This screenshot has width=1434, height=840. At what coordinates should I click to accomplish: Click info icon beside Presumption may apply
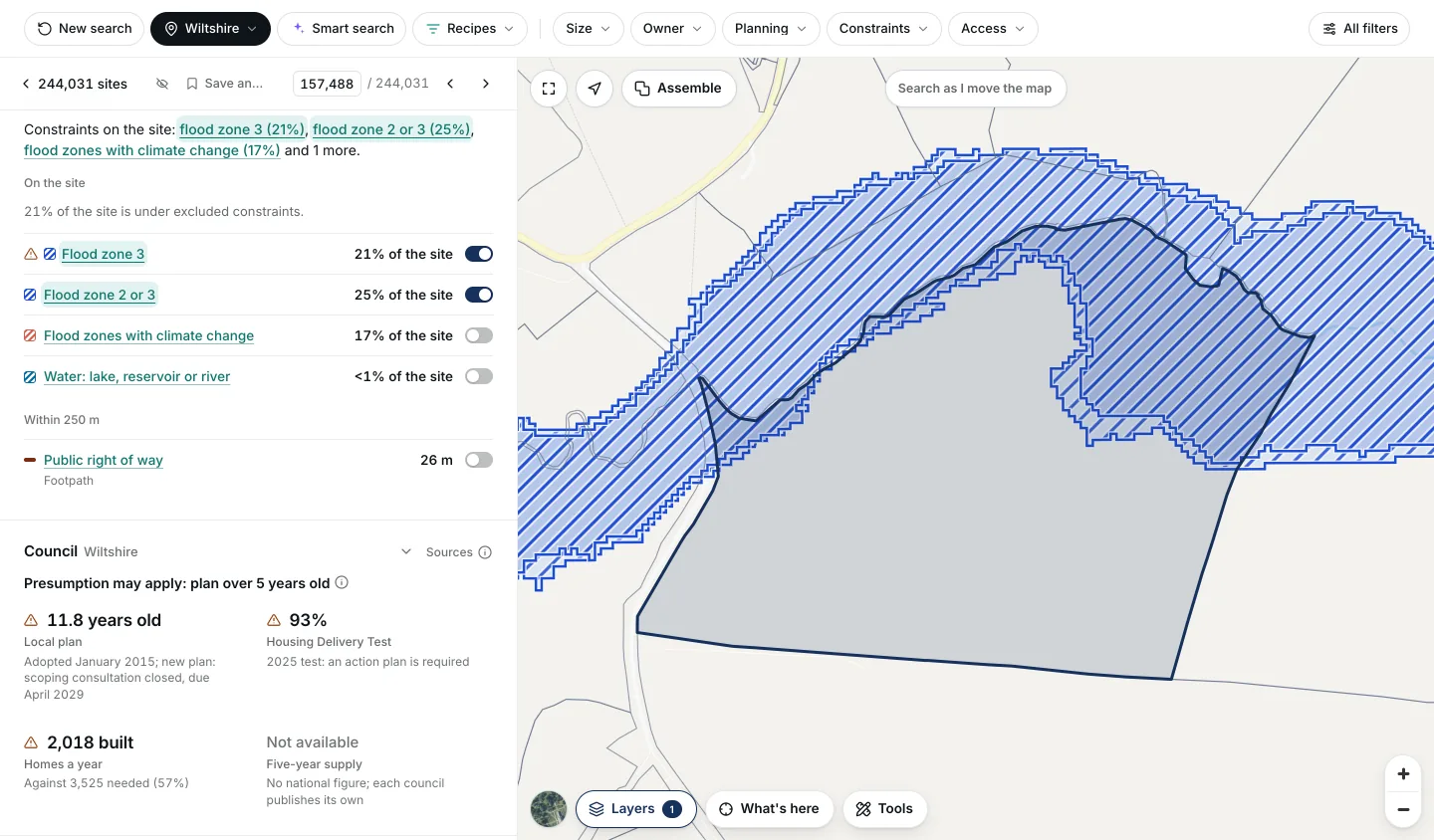tap(342, 582)
